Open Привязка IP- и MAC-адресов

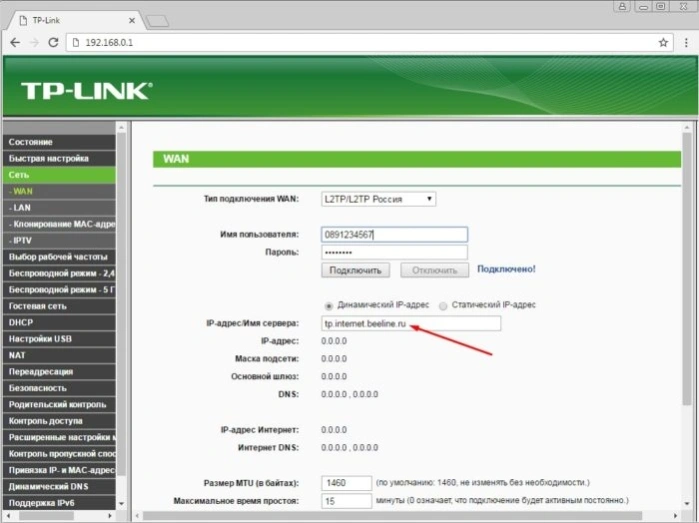point(59,470)
